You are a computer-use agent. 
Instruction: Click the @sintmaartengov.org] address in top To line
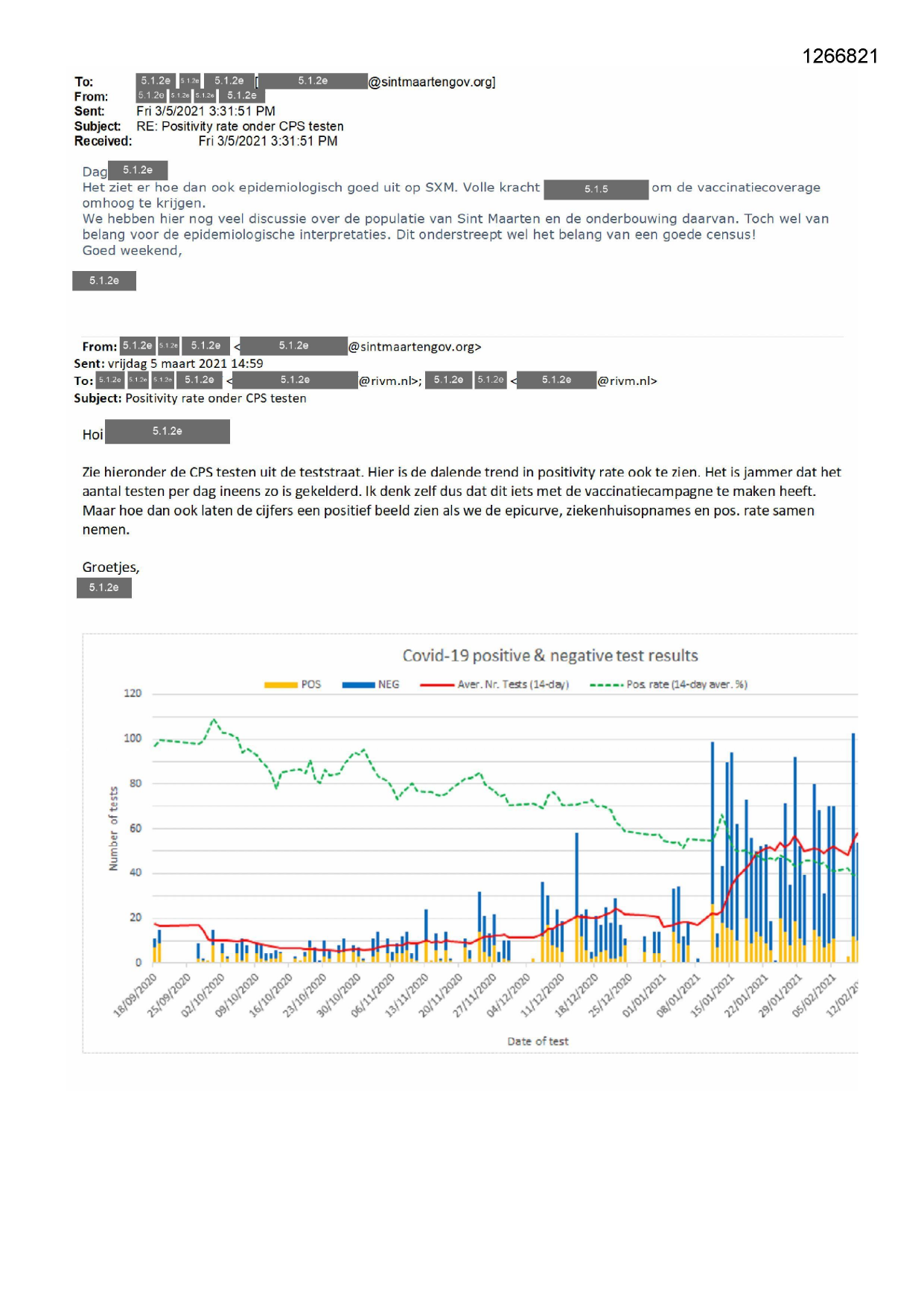(x=432, y=82)
